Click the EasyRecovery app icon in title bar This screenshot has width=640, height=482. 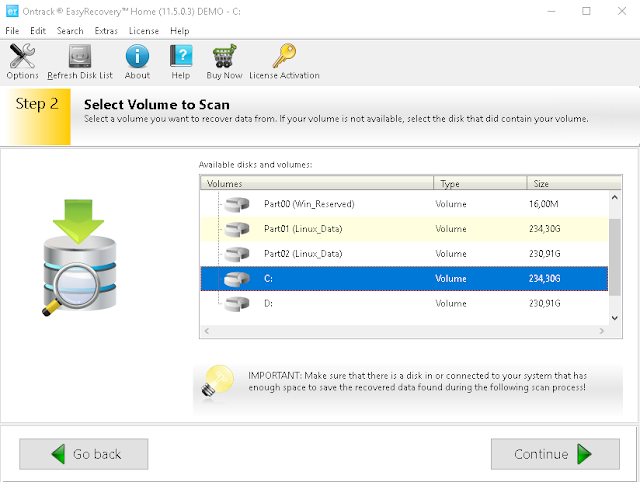[12, 11]
